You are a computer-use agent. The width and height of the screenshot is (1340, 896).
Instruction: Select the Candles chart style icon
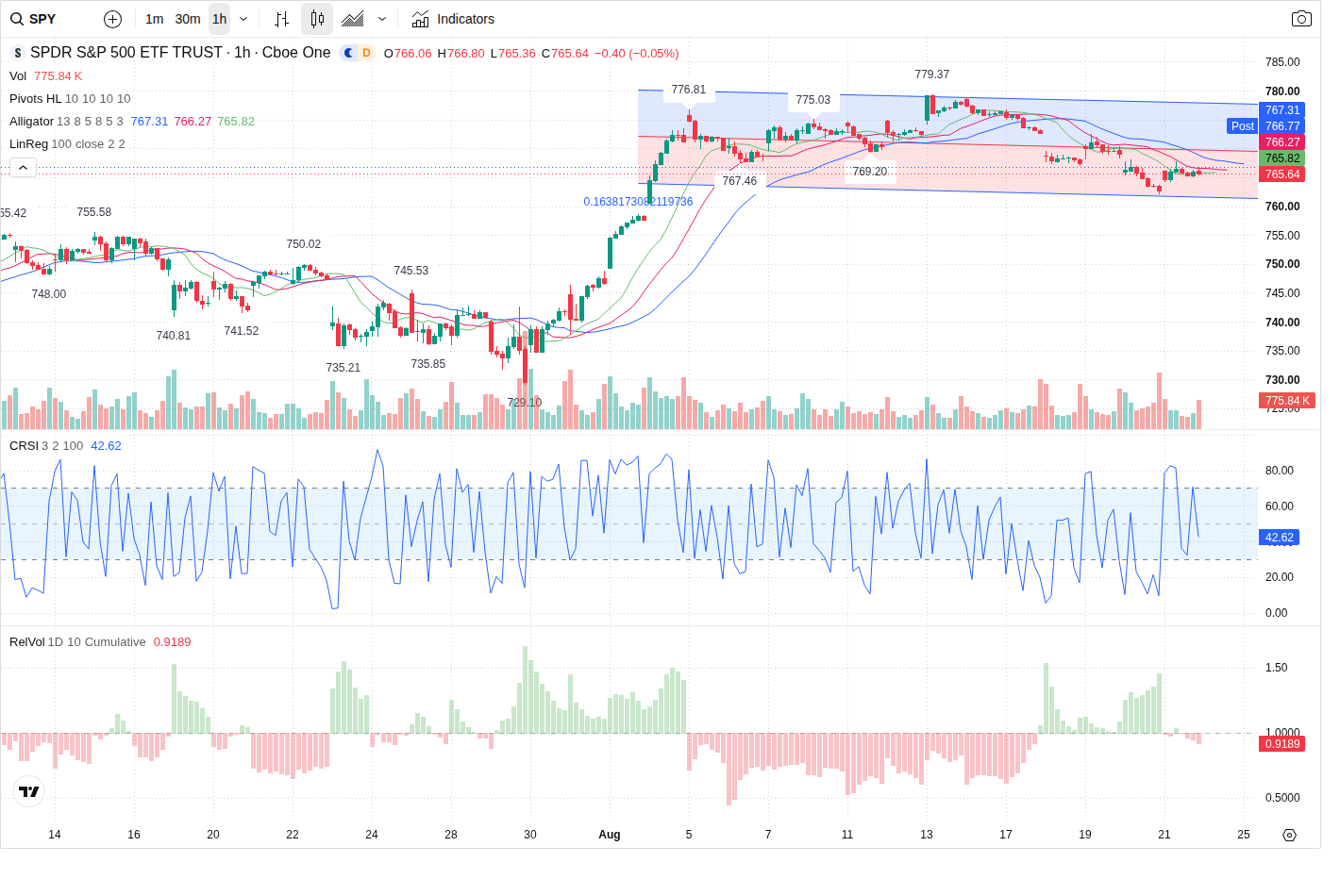(317, 19)
